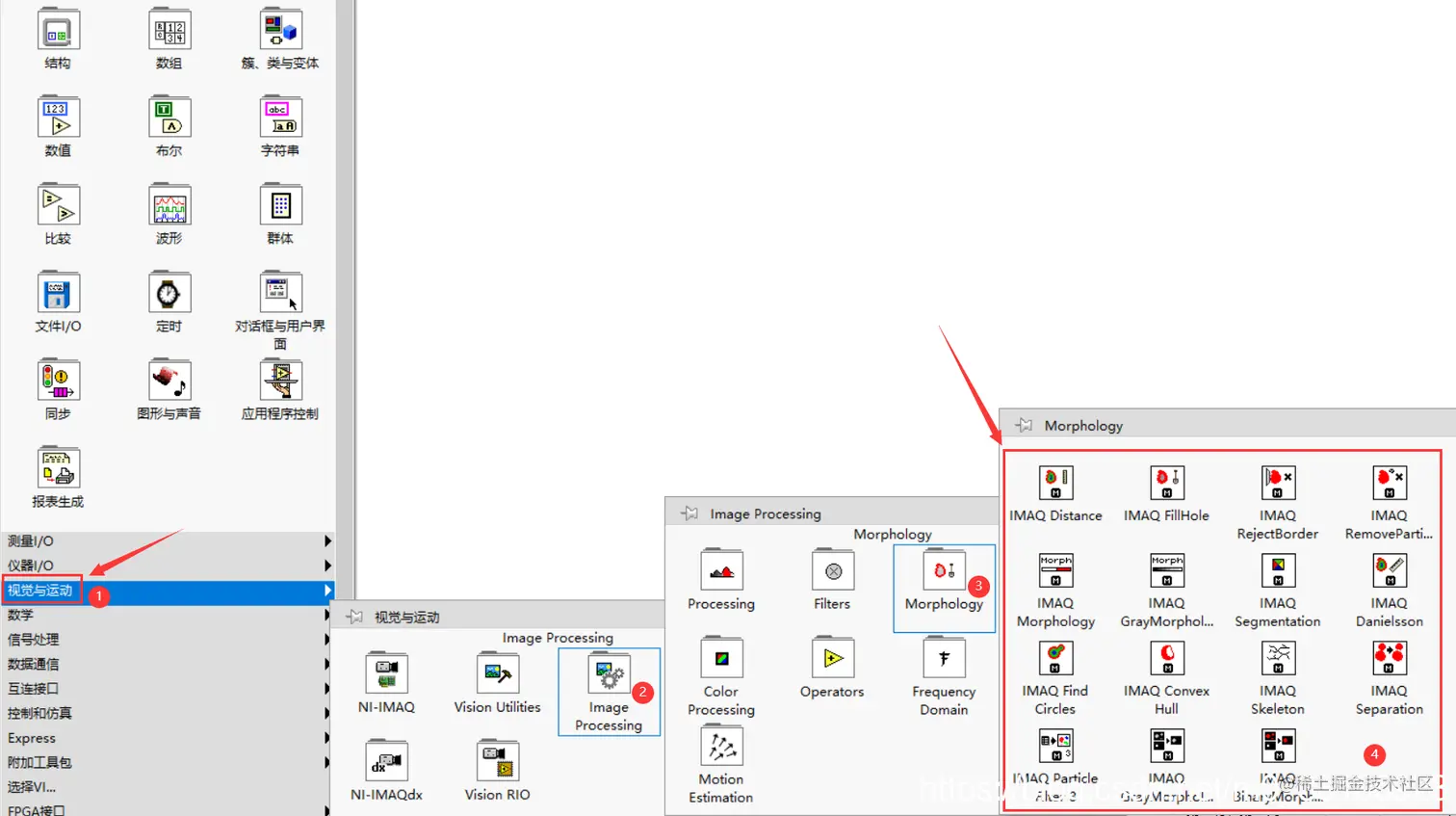Click the 选择VI... entry
The height and width of the screenshot is (816, 1456).
click(168, 787)
